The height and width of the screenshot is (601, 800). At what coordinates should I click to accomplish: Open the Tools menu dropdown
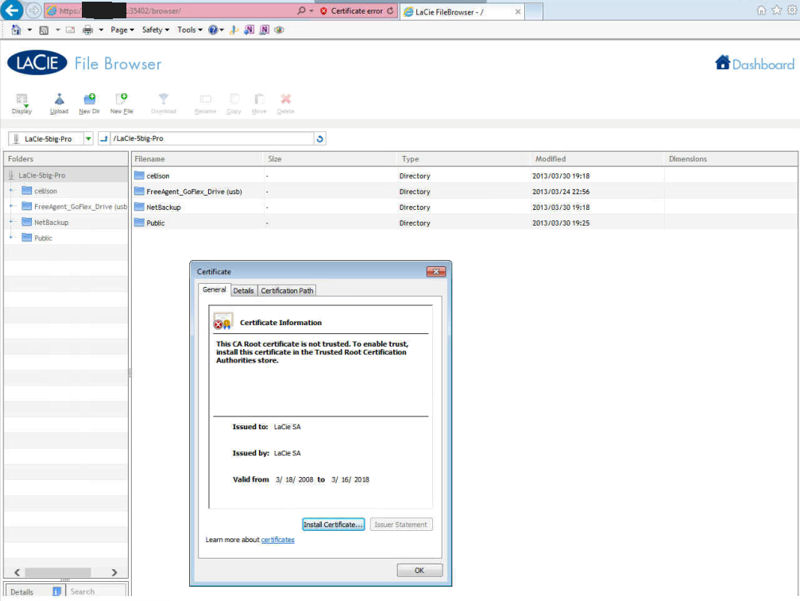point(190,30)
